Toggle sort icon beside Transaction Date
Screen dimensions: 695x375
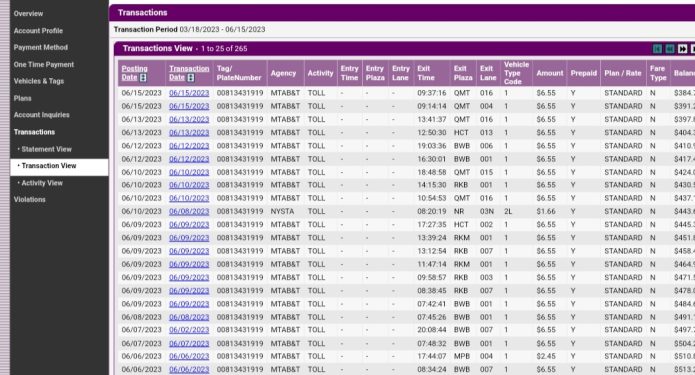[x=191, y=78]
